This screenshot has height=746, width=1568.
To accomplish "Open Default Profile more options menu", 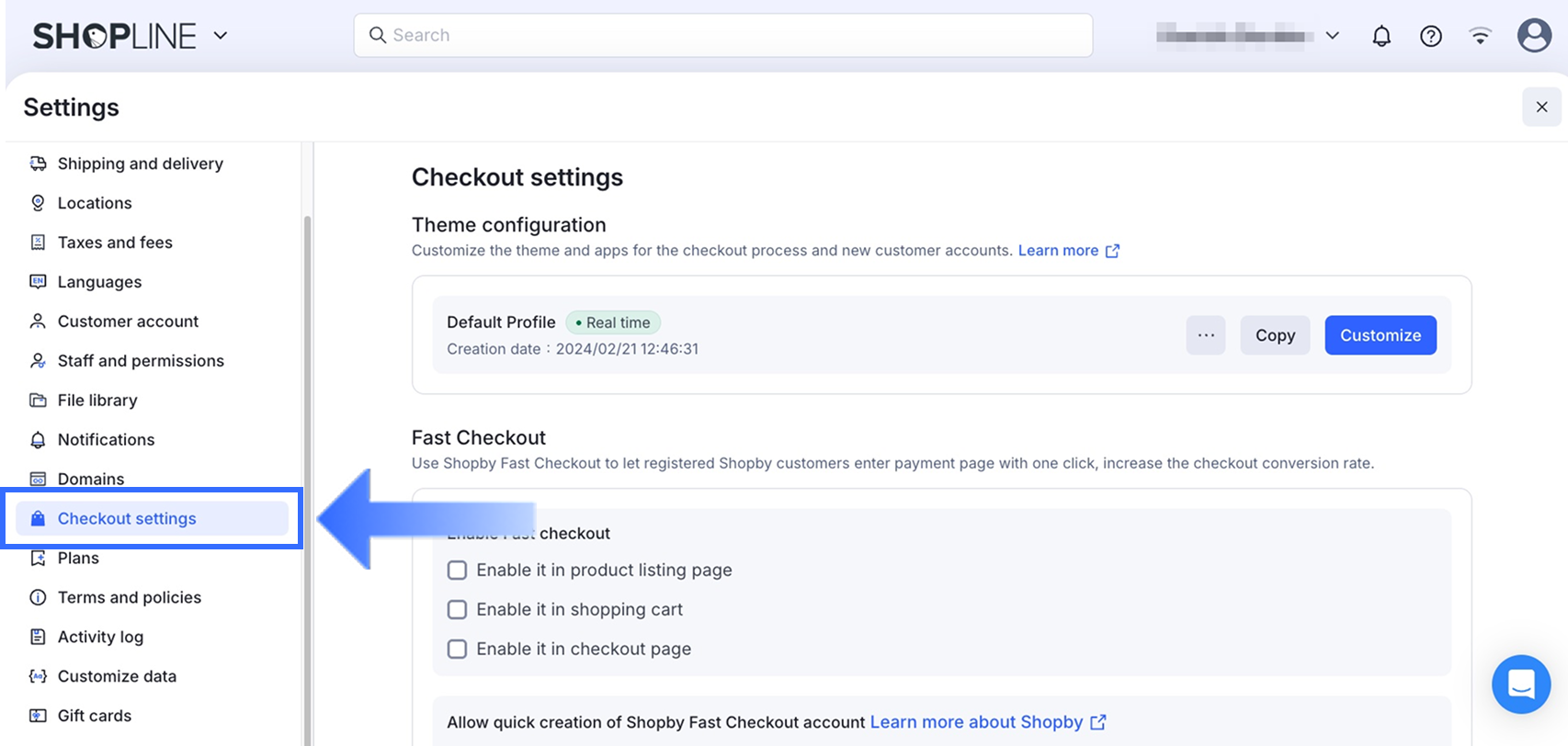I will [x=1206, y=335].
